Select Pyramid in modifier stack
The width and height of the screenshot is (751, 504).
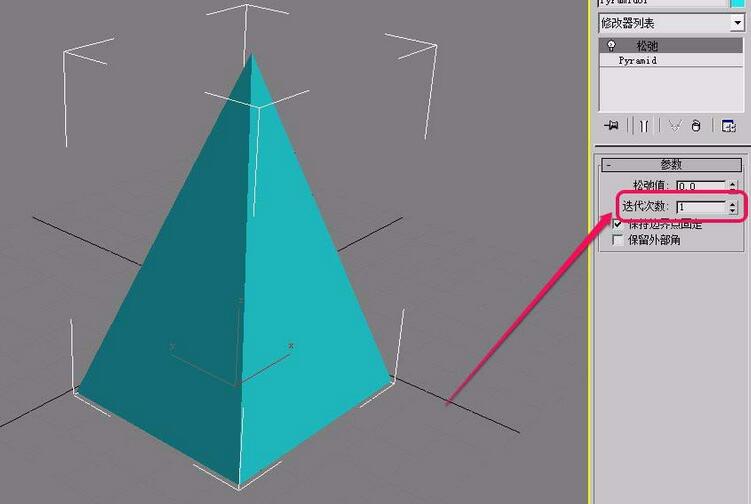click(x=671, y=60)
